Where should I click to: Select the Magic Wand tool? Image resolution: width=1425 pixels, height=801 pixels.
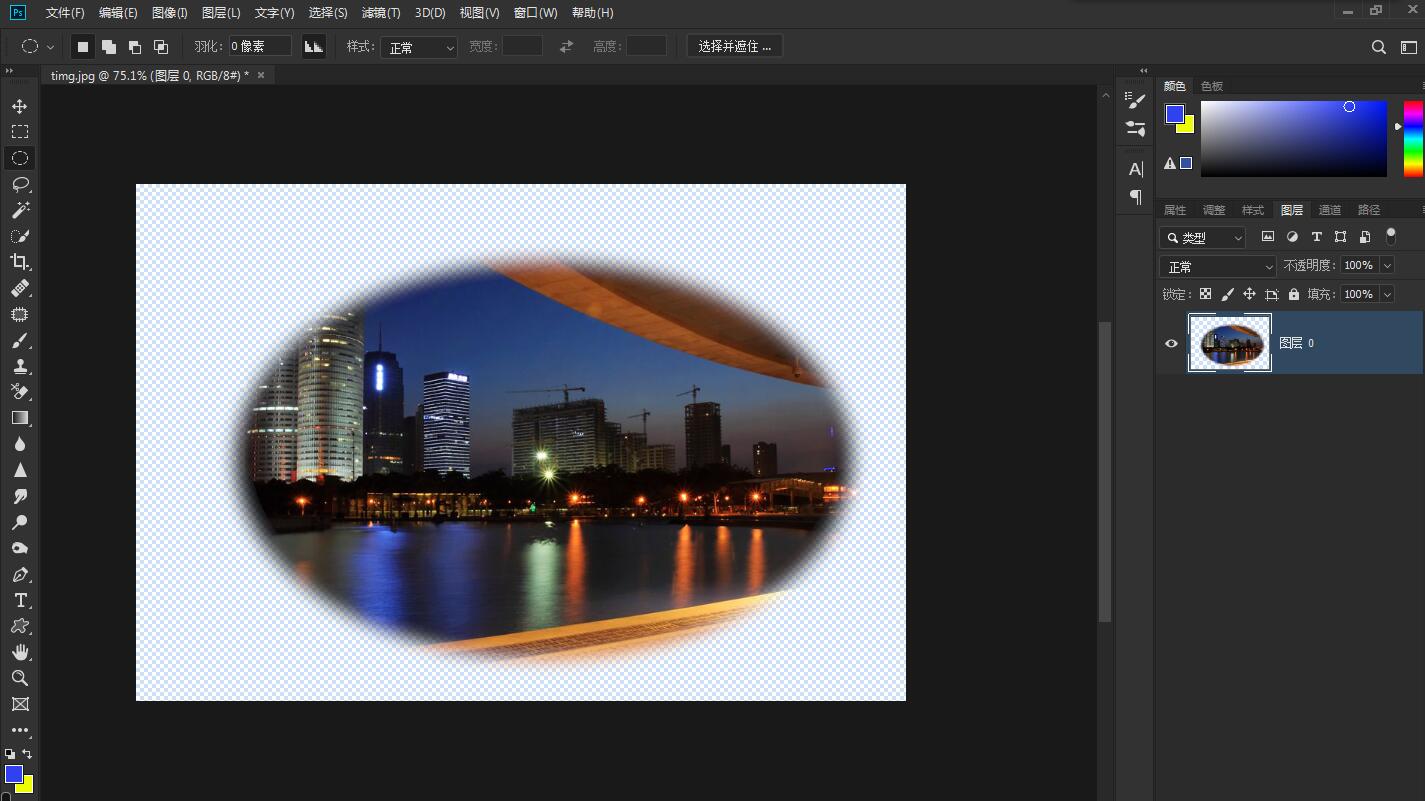point(20,210)
